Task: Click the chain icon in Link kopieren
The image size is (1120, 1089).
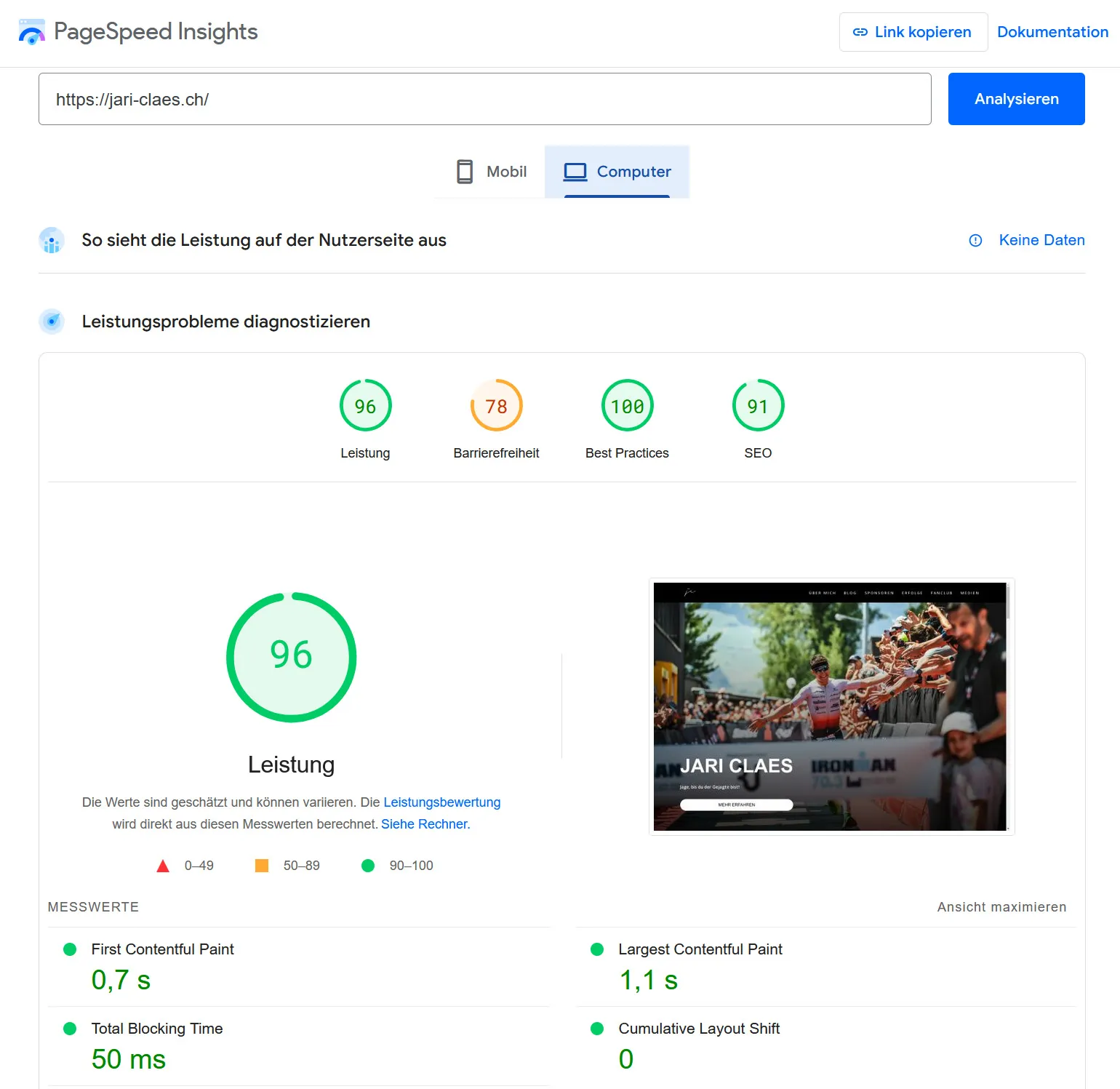Action: click(x=860, y=32)
